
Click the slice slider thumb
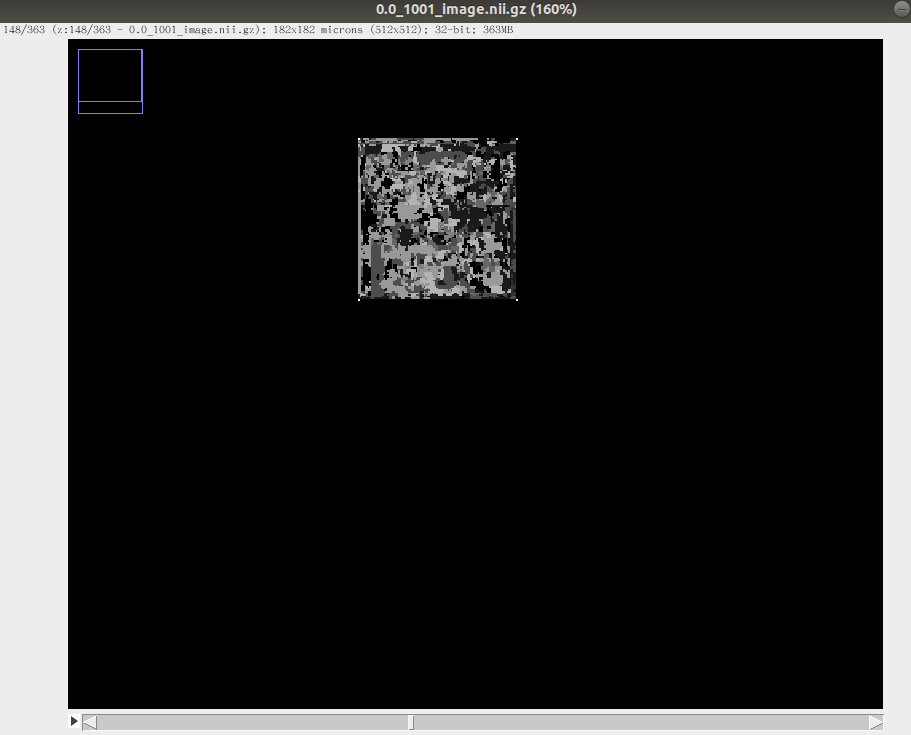pyautogui.click(x=411, y=720)
